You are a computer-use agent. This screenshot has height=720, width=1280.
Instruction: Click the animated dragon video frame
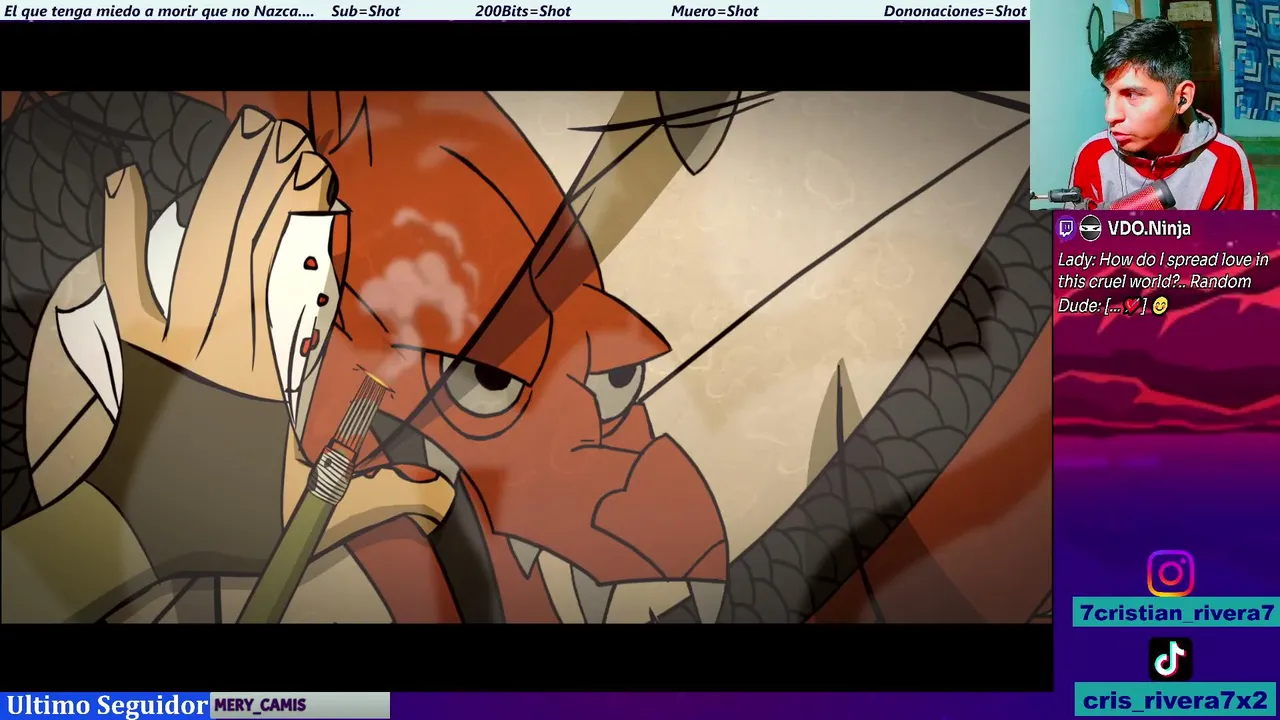[525, 357]
